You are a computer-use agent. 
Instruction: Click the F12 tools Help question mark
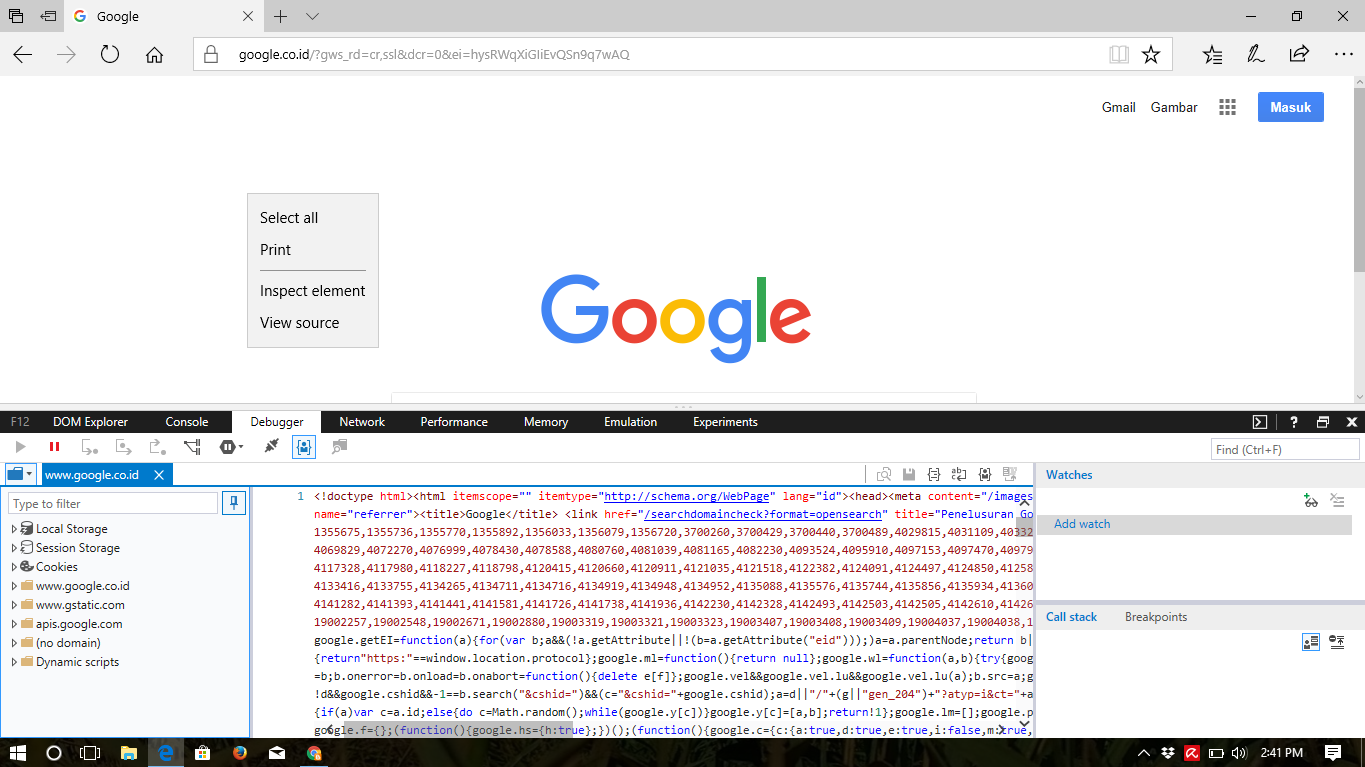pyautogui.click(x=1294, y=422)
